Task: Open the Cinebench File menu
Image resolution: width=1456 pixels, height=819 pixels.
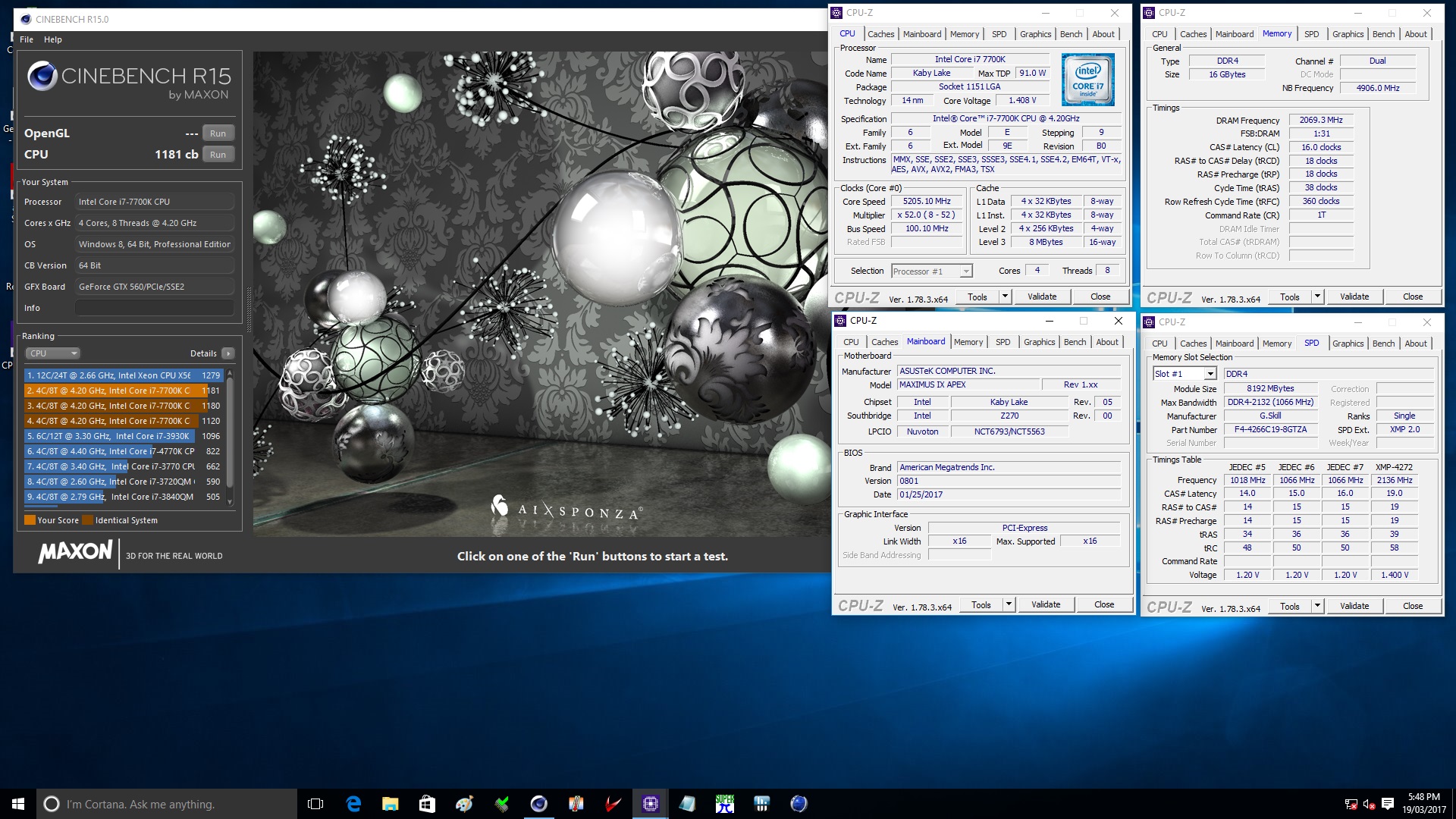Action: (x=27, y=39)
